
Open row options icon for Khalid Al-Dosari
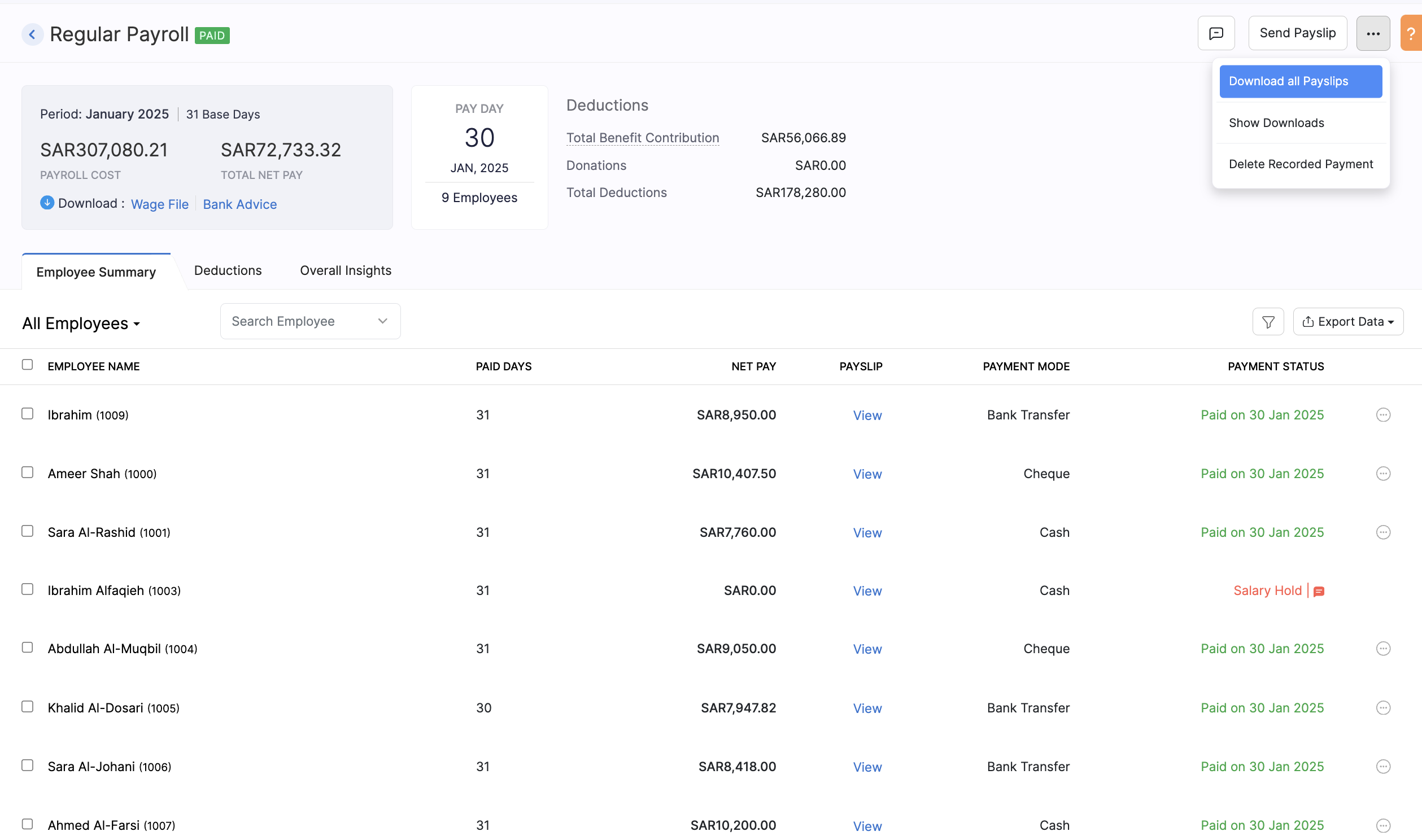tap(1384, 707)
